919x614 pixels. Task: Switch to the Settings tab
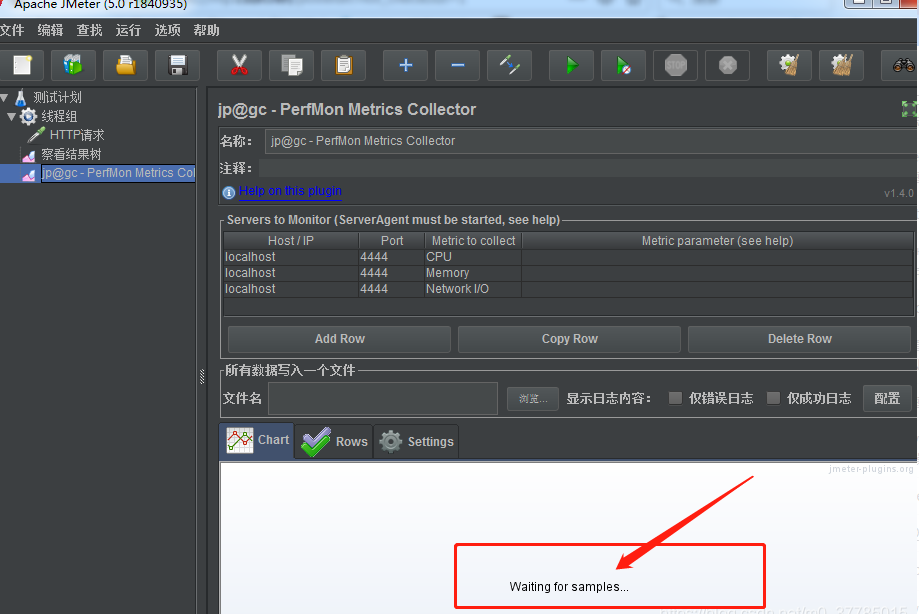[416, 442]
